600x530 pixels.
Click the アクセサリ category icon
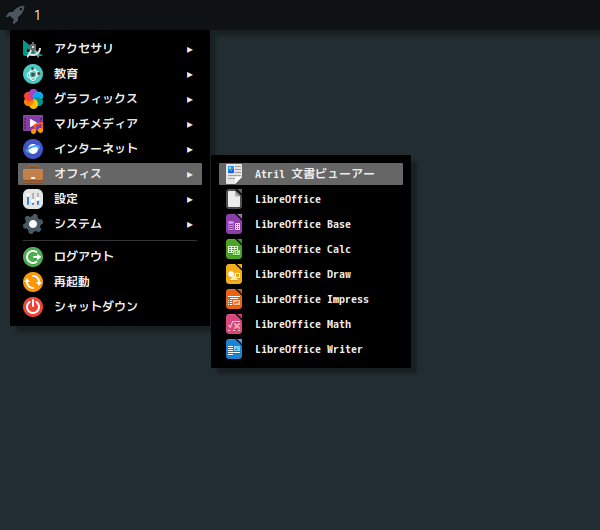(x=33, y=49)
